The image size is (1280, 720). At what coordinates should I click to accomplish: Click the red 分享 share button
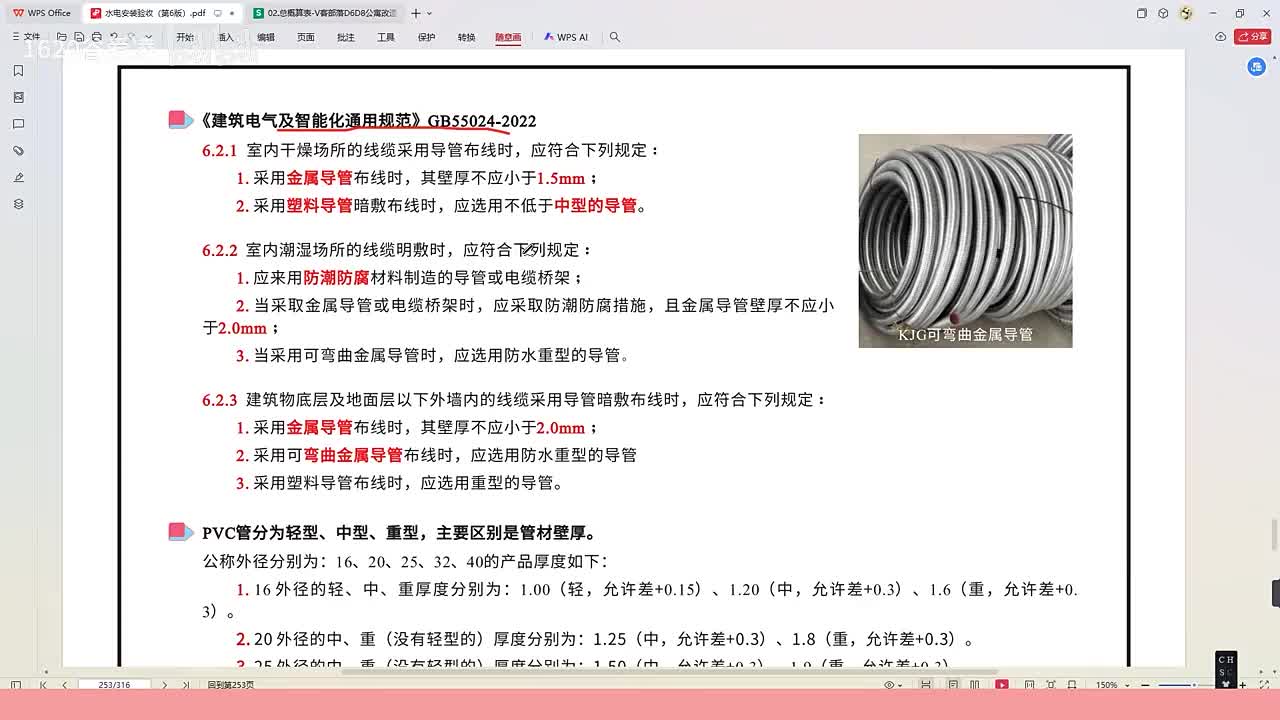pyautogui.click(x=1253, y=37)
